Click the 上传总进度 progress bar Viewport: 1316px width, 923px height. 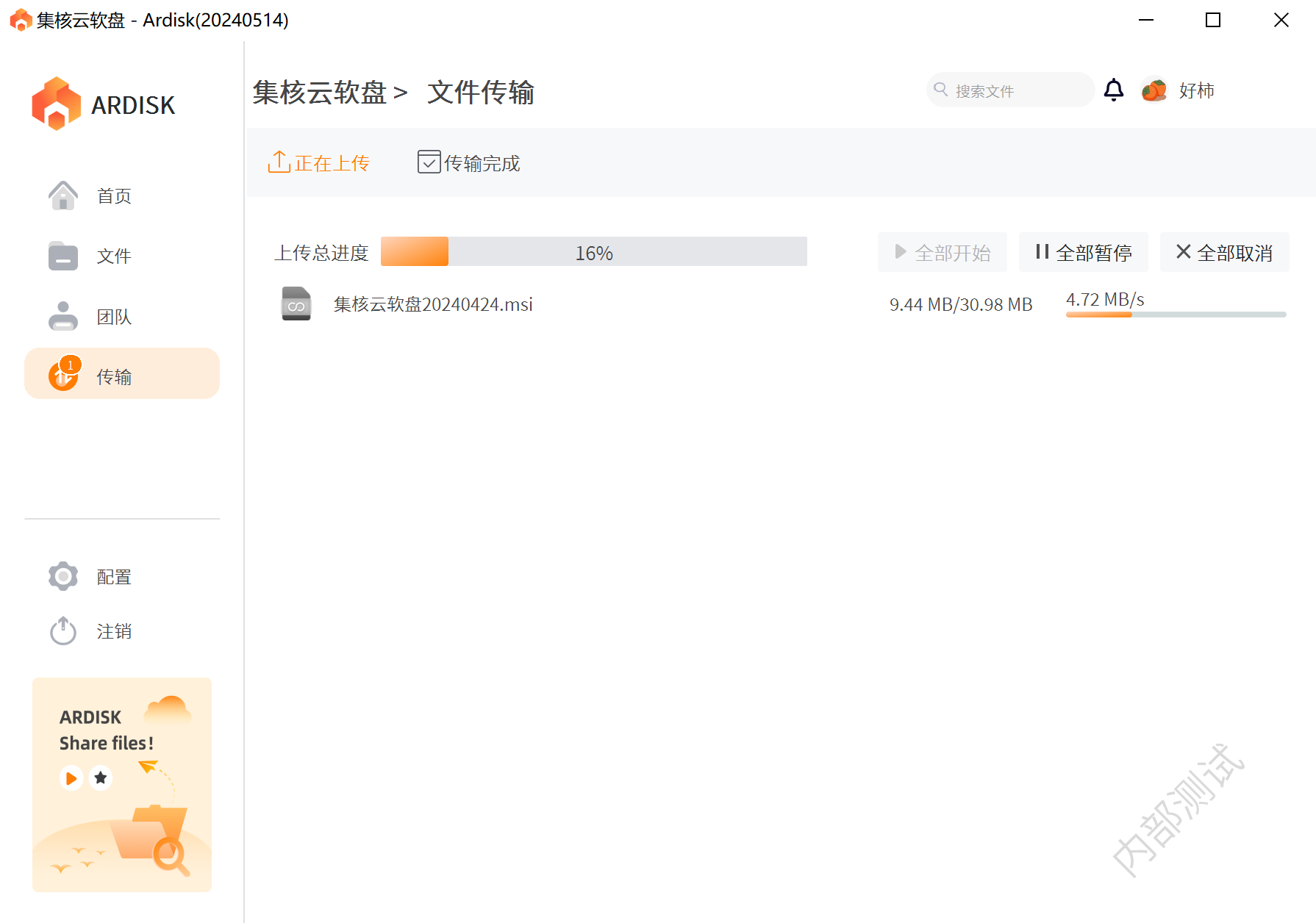594,251
